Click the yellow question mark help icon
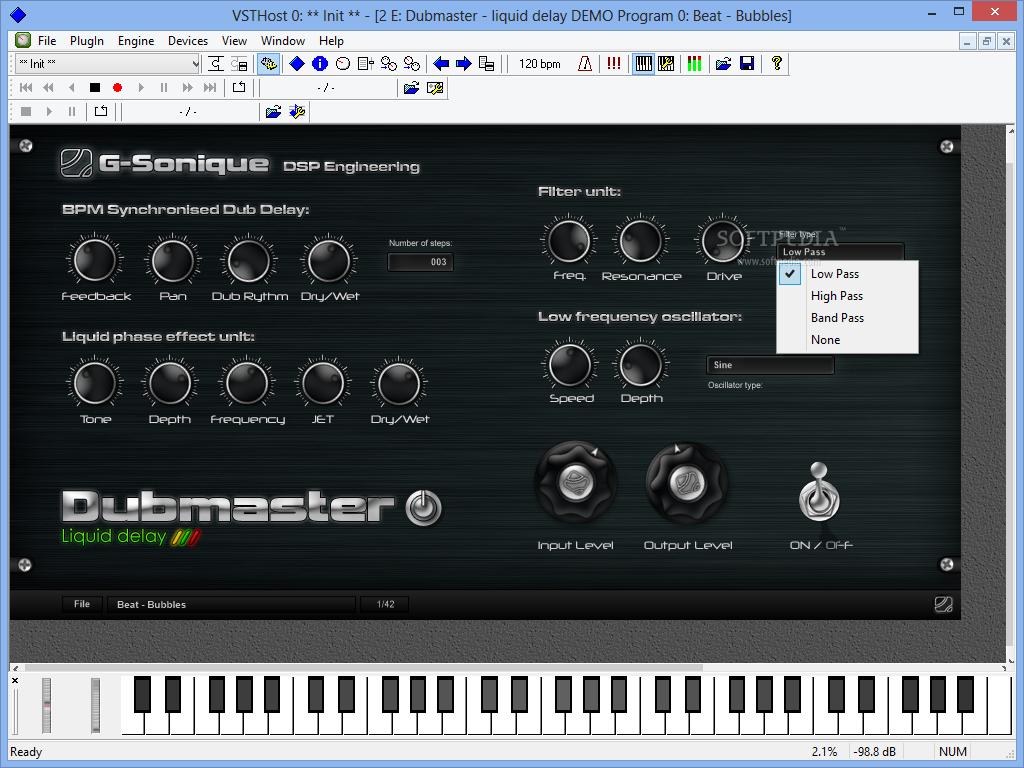 click(x=776, y=64)
